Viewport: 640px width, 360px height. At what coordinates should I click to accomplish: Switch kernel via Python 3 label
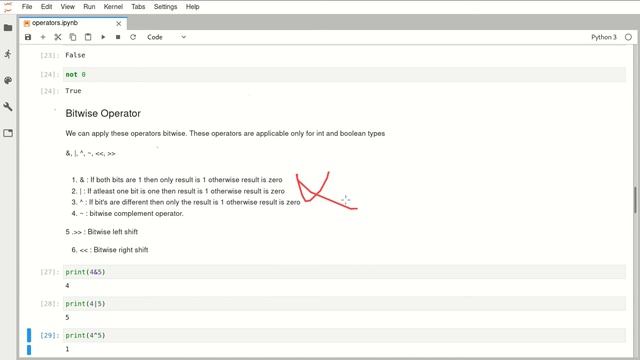coord(604,37)
